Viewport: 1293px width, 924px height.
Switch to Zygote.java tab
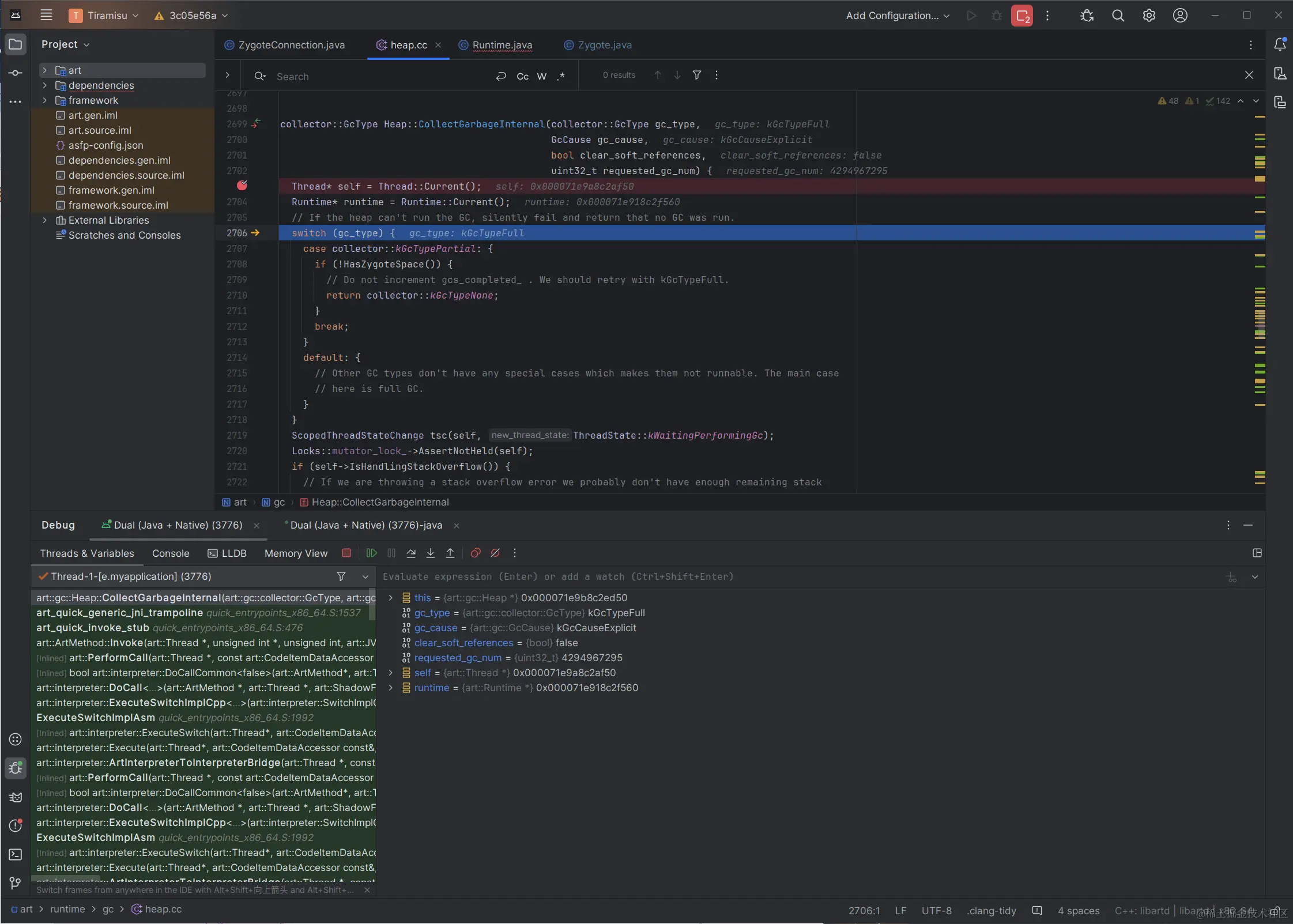click(598, 45)
